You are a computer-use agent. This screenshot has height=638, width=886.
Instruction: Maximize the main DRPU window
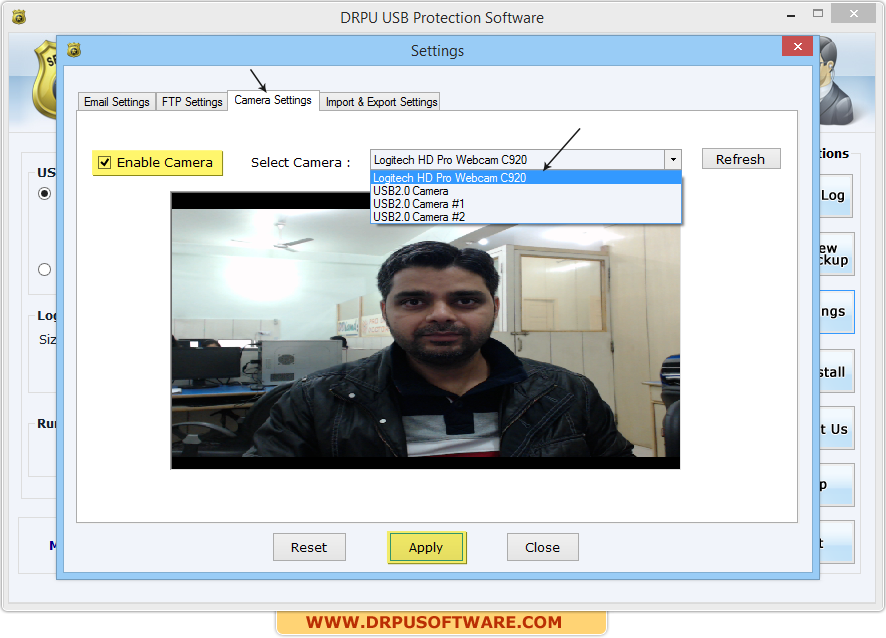point(818,14)
